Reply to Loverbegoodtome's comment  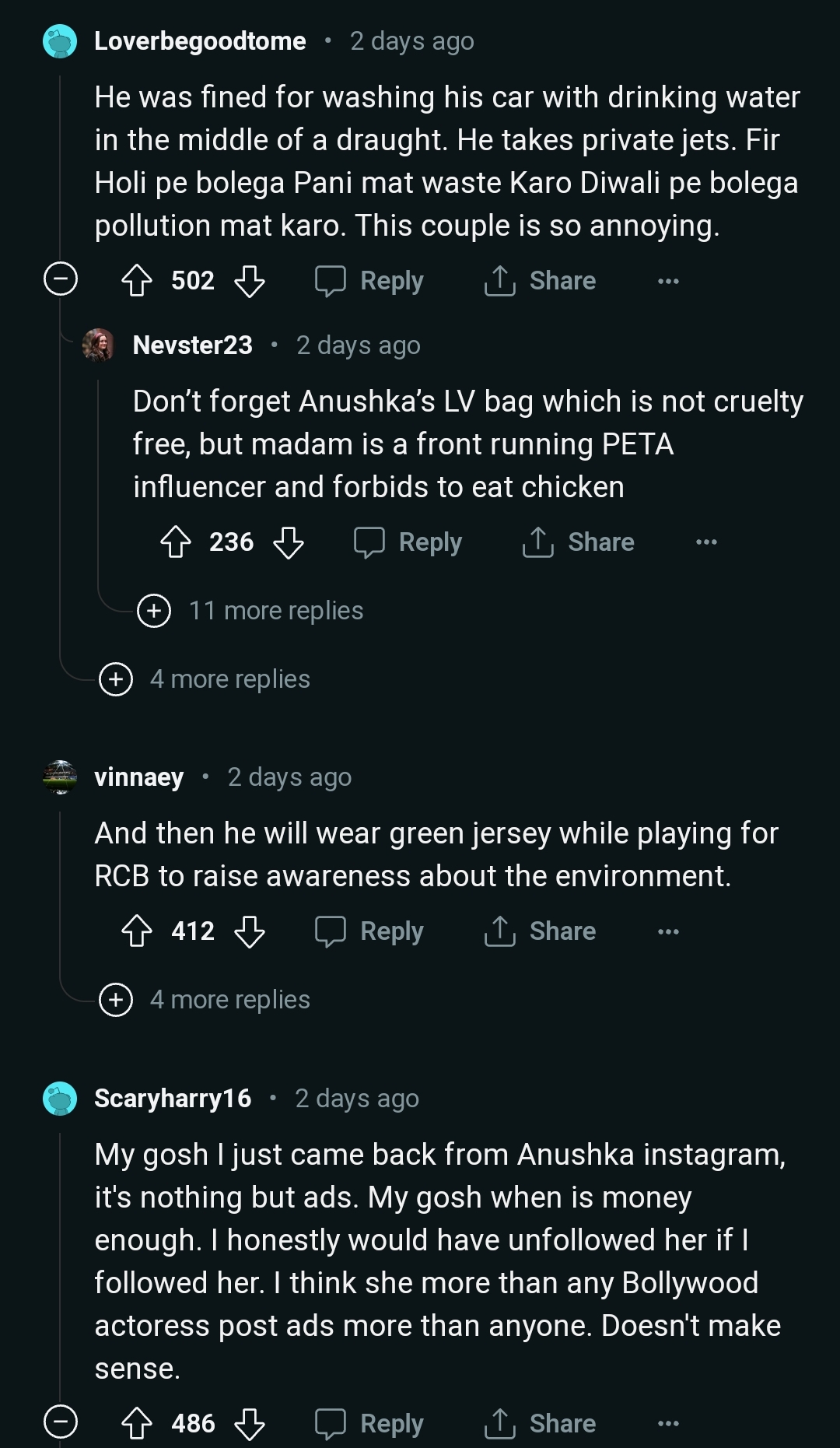[369, 281]
